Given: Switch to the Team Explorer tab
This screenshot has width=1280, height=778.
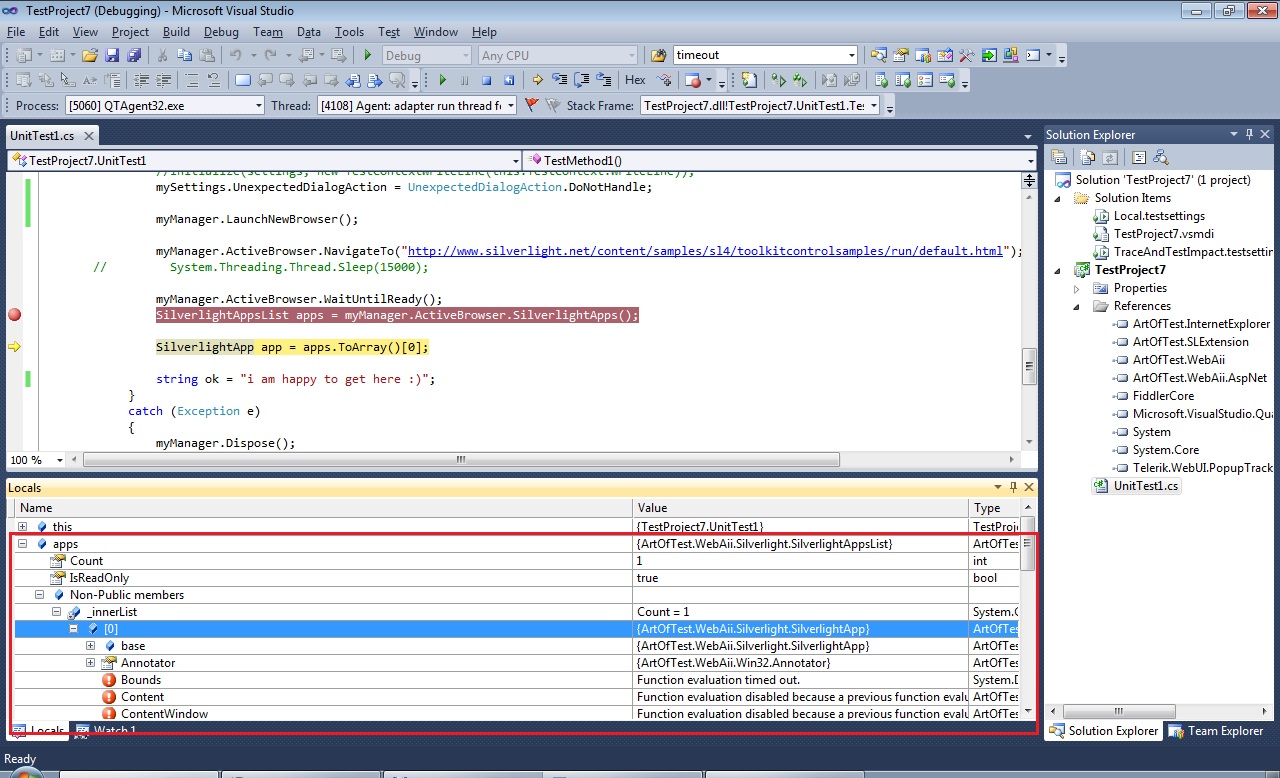Looking at the screenshot, I should (1216, 731).
